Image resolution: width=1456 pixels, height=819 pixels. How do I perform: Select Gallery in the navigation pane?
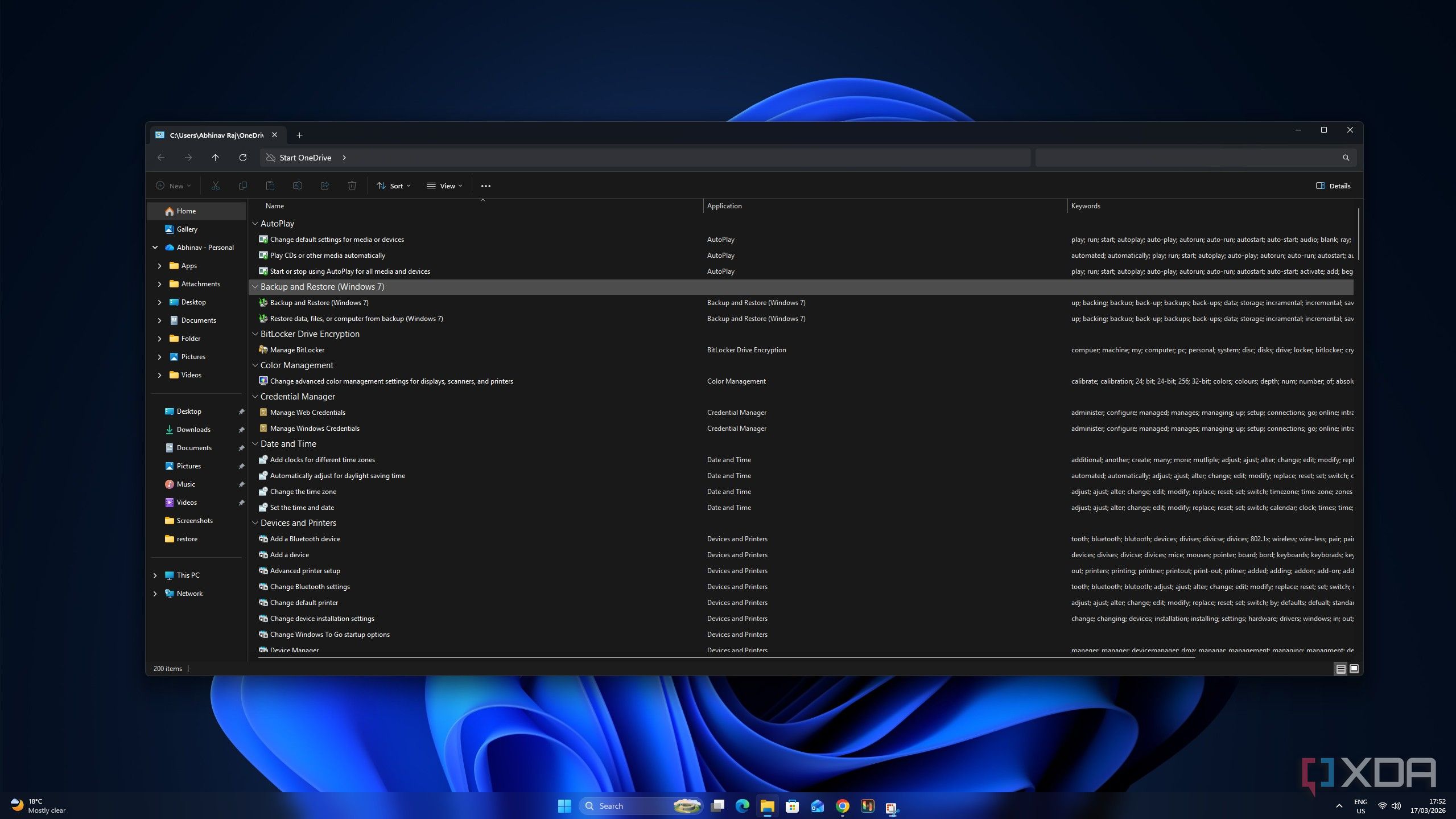click(197, 229)
